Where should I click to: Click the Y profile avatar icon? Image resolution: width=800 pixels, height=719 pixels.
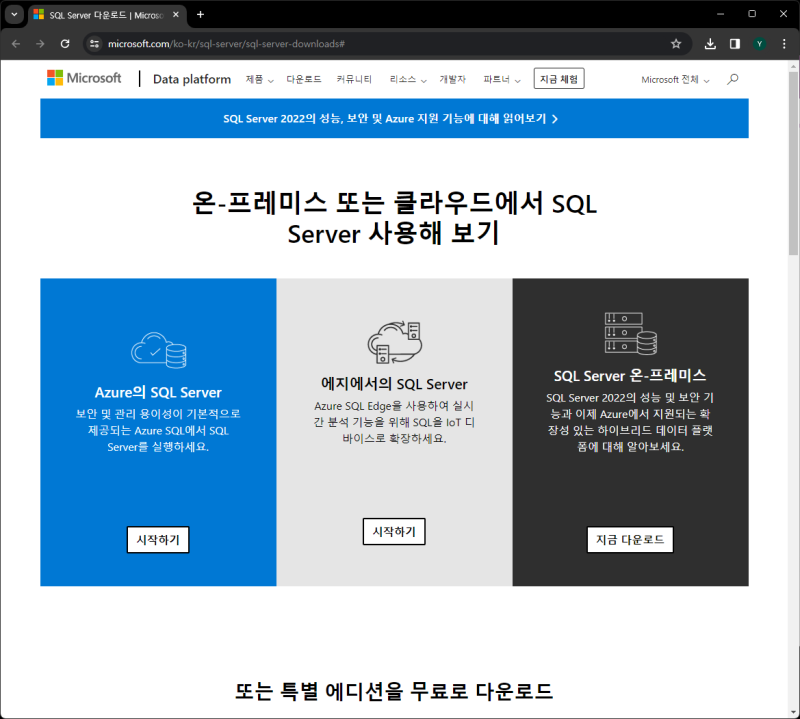[x=761, y=44]
